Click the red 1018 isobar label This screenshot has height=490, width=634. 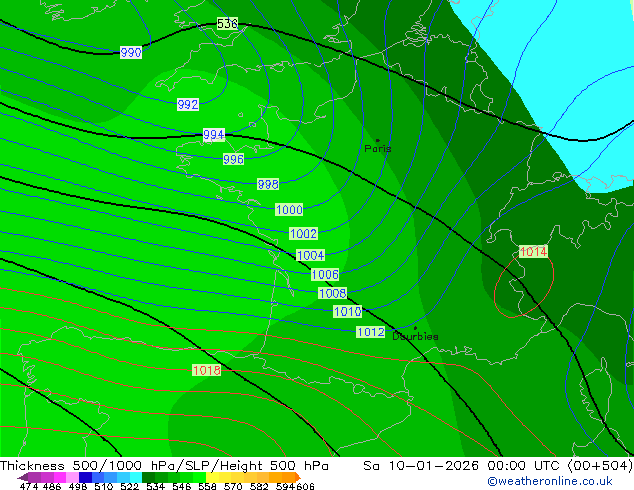[207, 370]
